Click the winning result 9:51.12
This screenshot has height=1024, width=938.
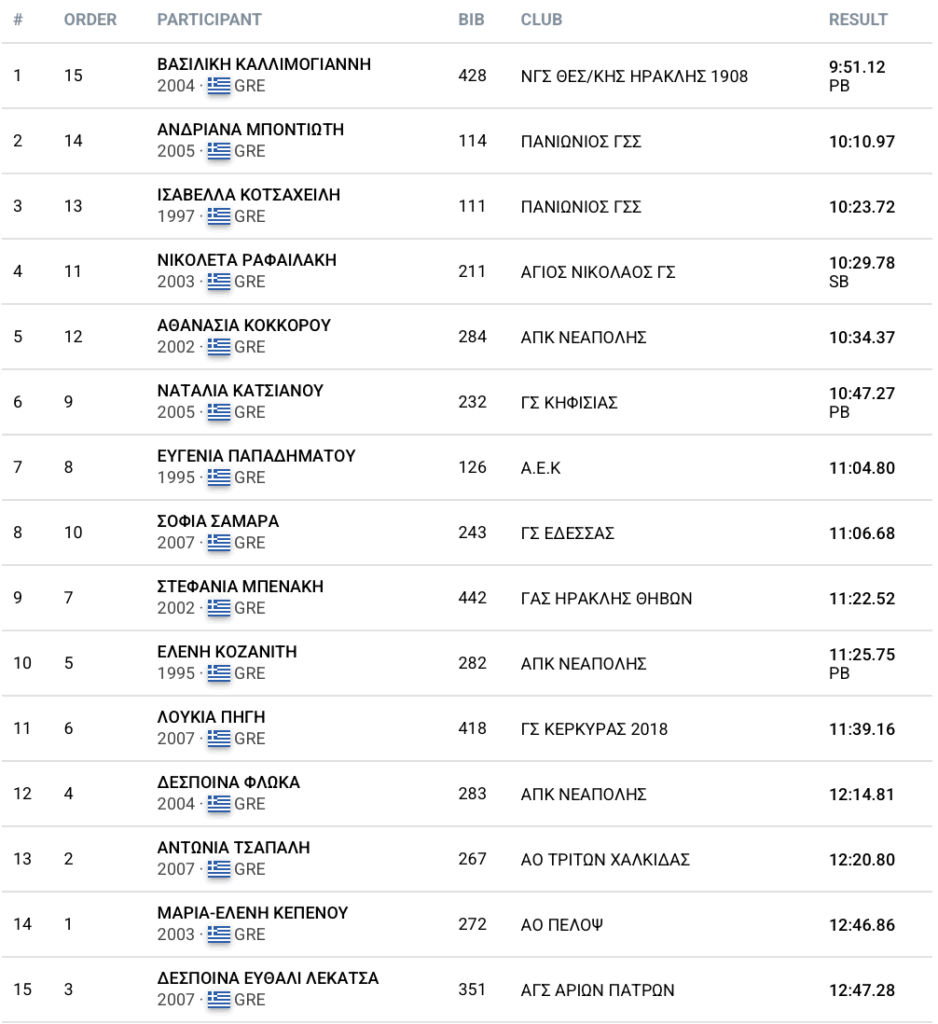[x=857, y=67]
